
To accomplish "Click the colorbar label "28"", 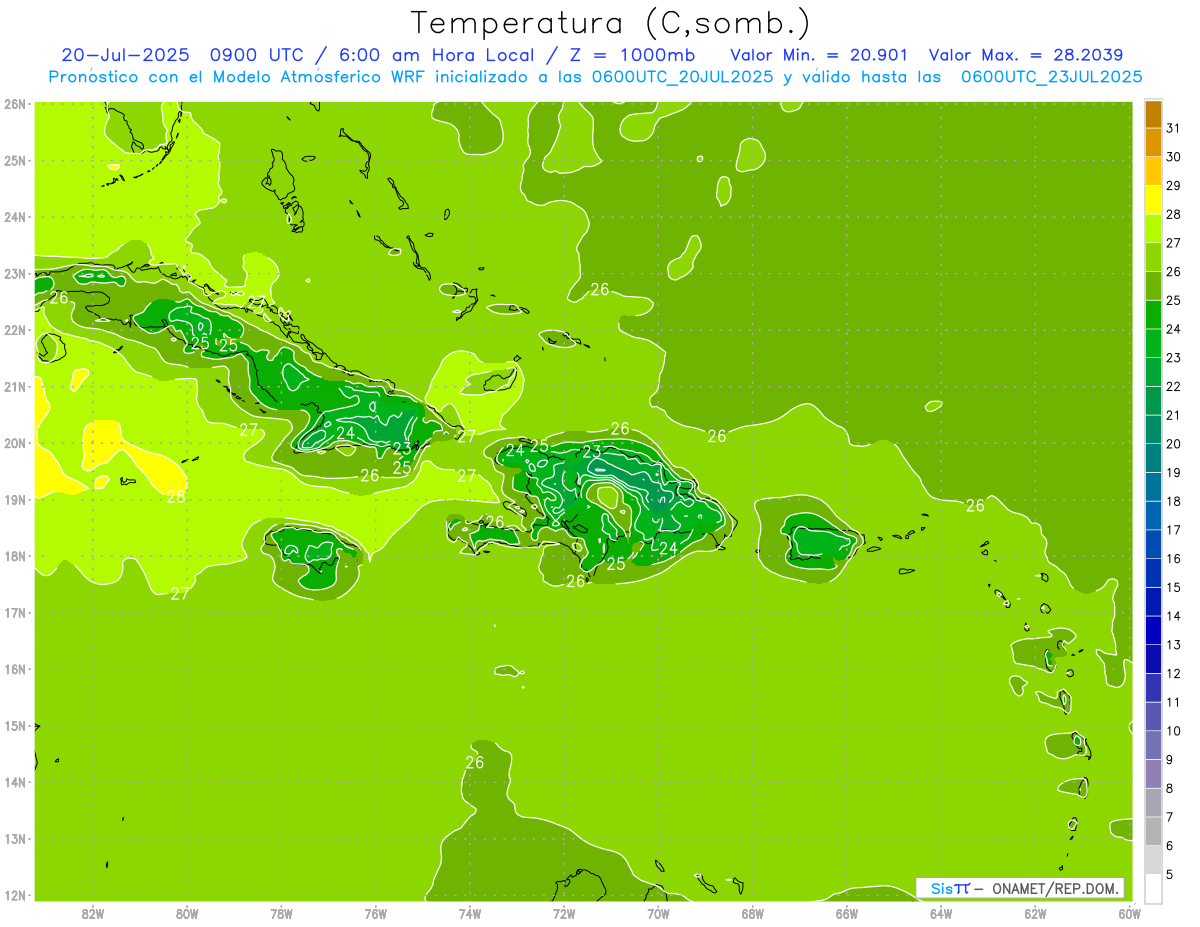I will point(1173,214).
